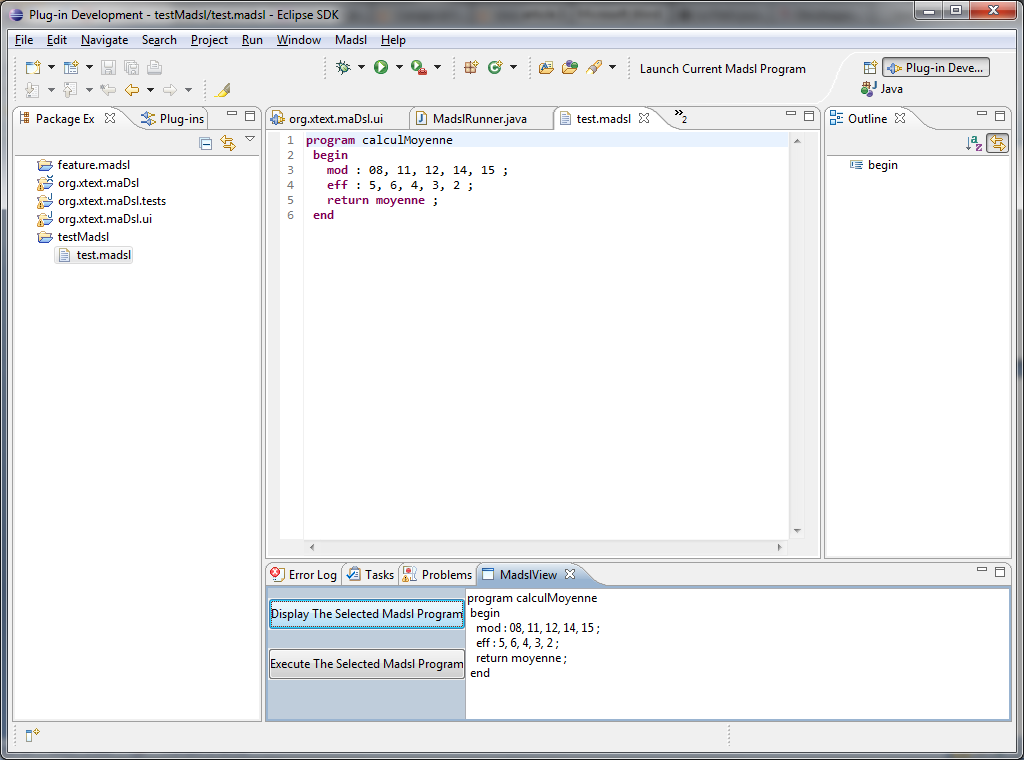Click the editor horizontal scrollbar
The height and width of the screenshot is (760, 1024).
coord(545,547)
